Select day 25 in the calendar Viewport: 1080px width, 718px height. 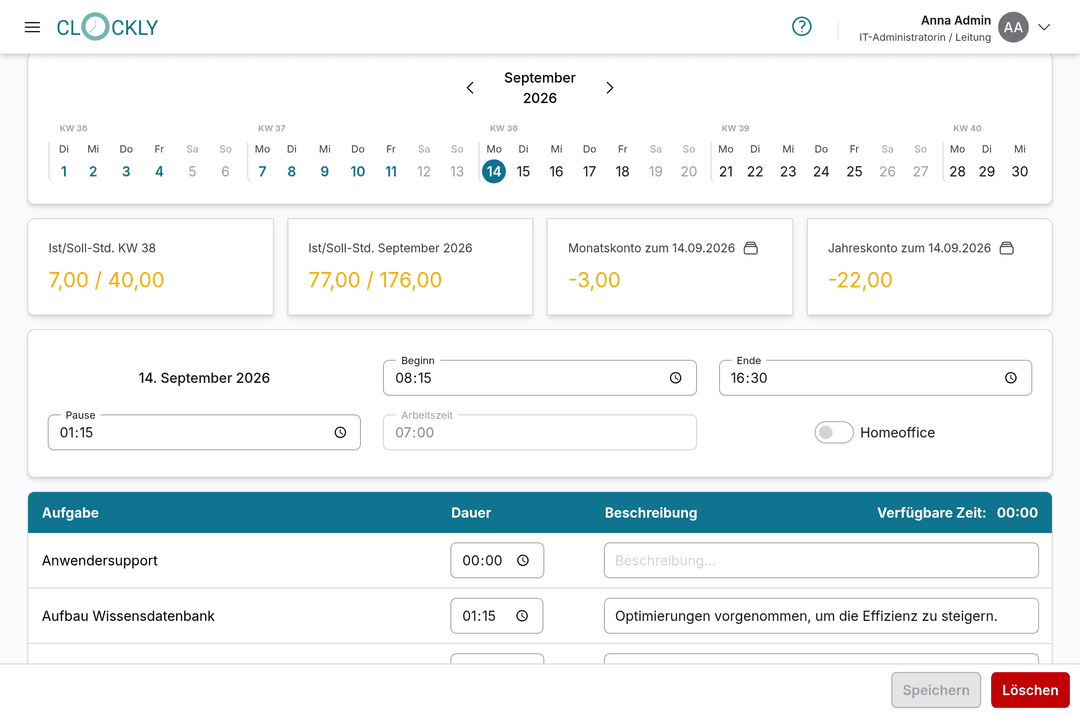coord(854,172)
